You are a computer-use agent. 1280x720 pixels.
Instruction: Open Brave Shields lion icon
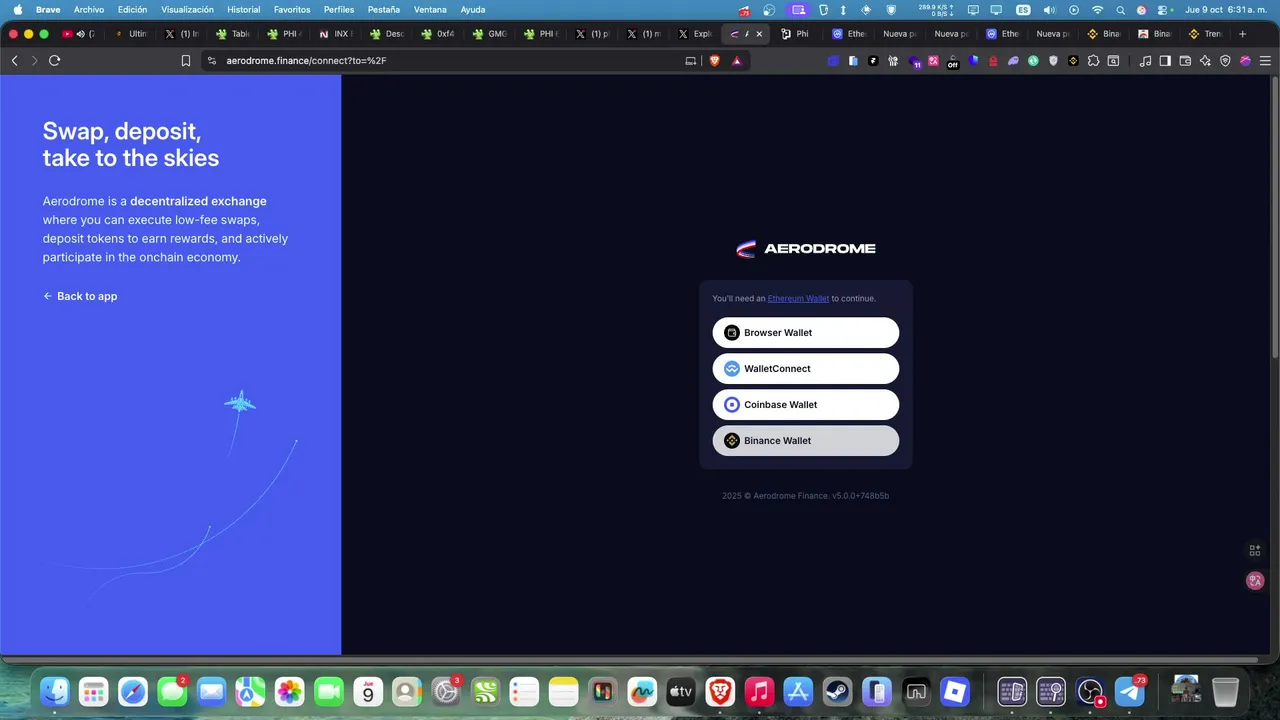pos(714,60)
